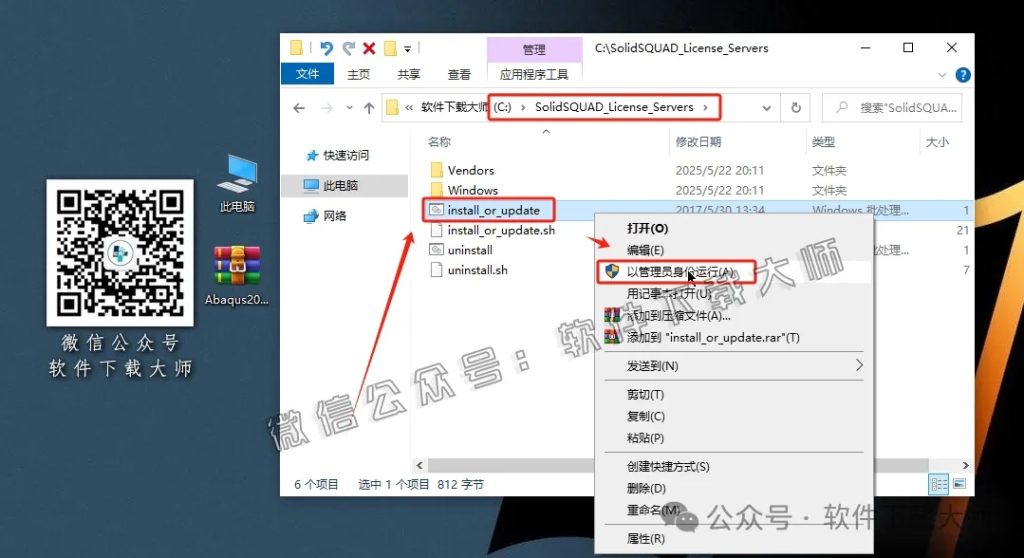Select the Windows folder icon
Screen dimensions: 1024x558
pos(437,190)
